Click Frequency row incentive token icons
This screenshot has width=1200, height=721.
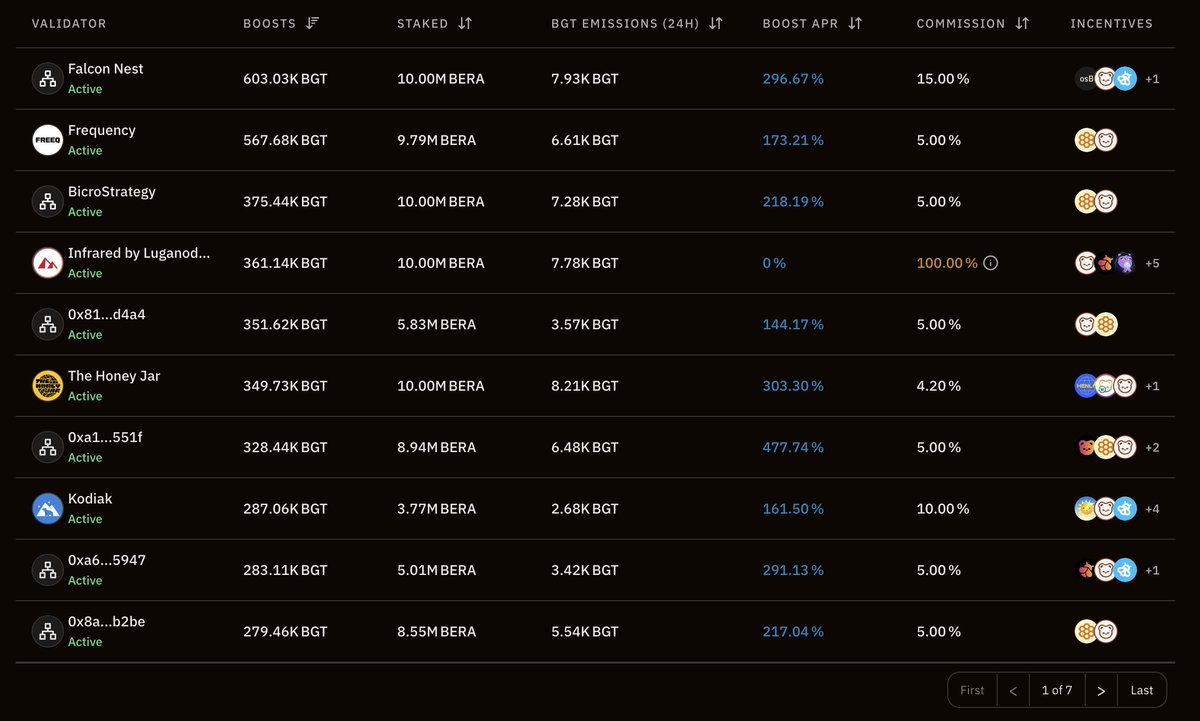point(1096,140)
